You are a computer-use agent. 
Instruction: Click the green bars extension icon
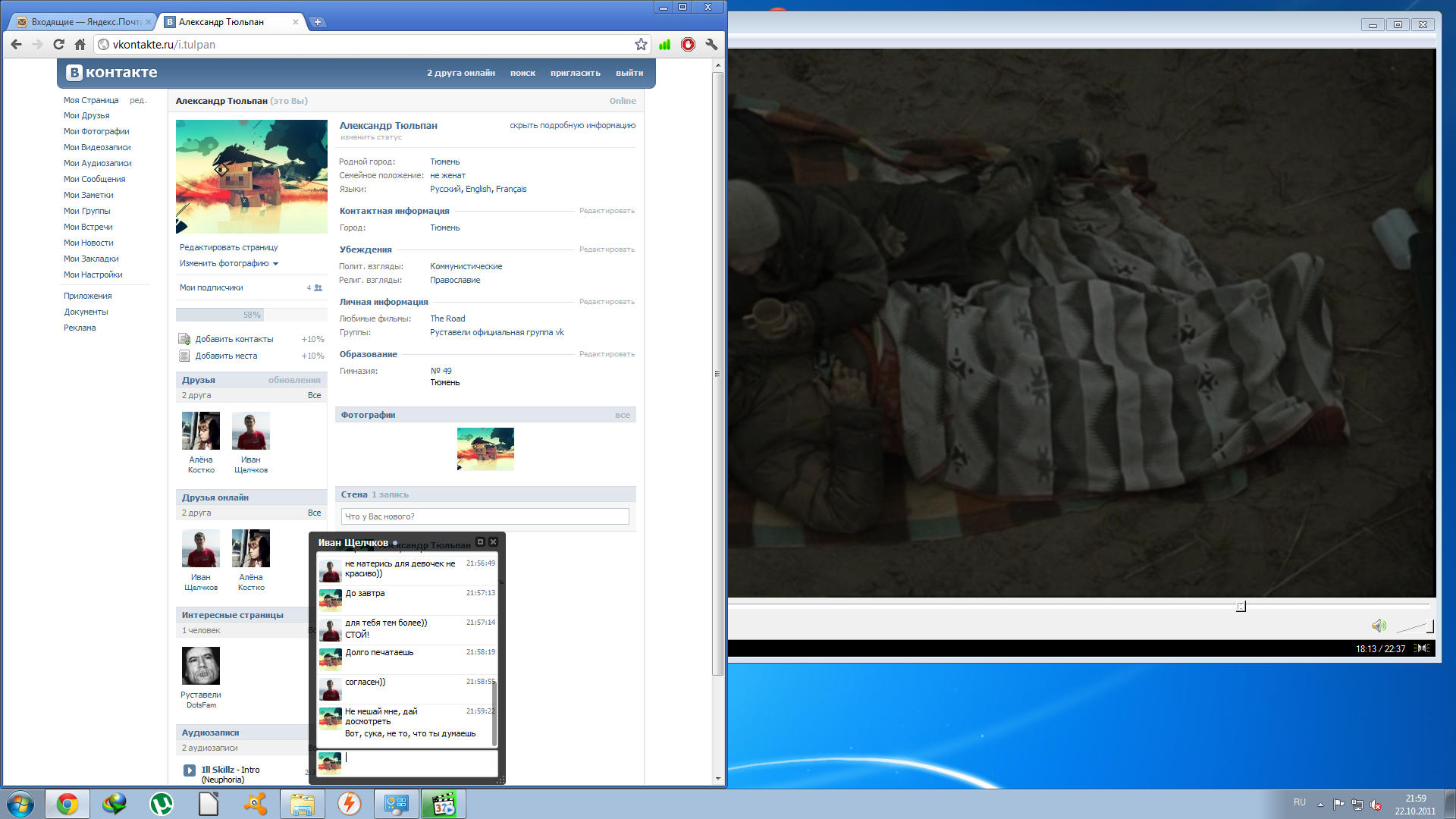(x=665, y=45)
